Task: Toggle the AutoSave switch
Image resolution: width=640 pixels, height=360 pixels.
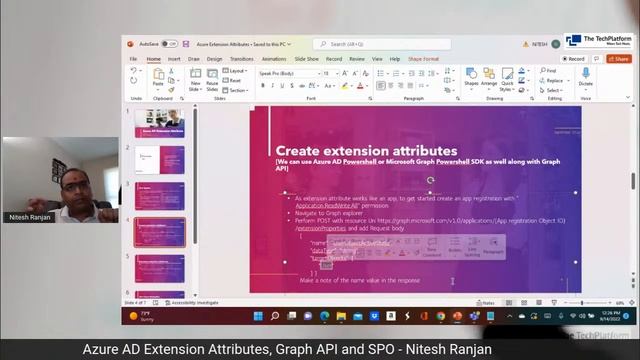Action: (x=169, y=44)
